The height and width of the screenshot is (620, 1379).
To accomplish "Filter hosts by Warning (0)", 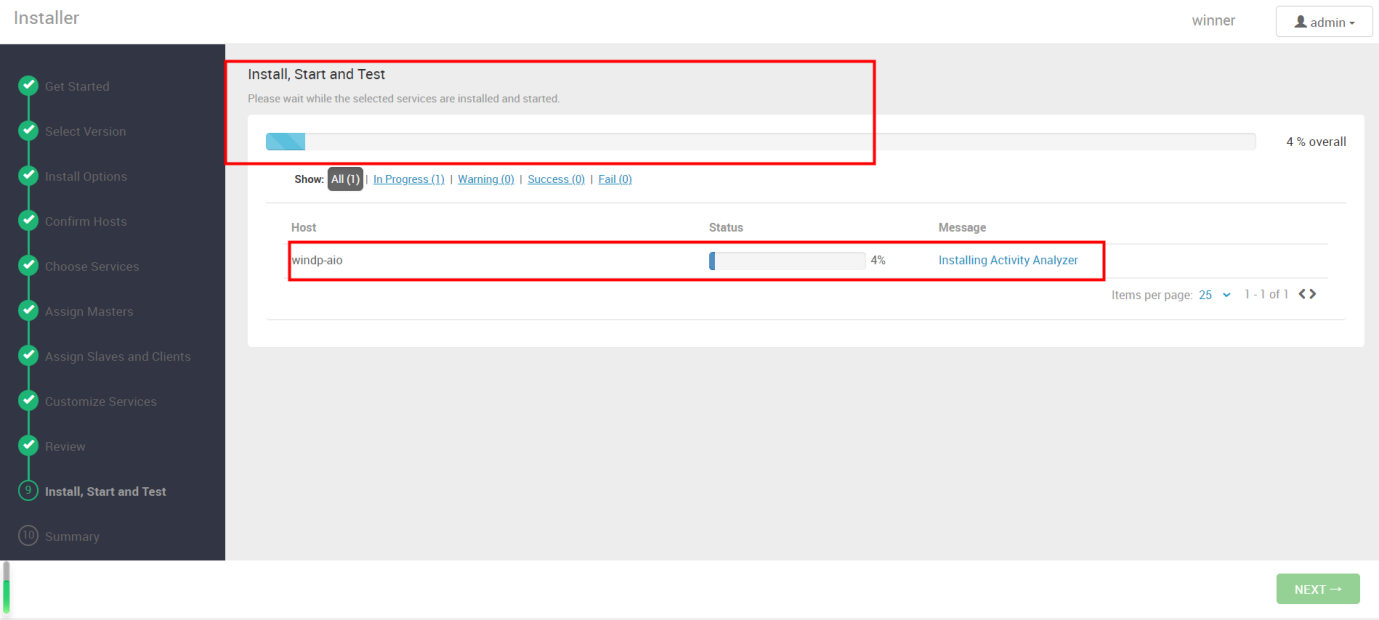I will [x=486, y=179].
